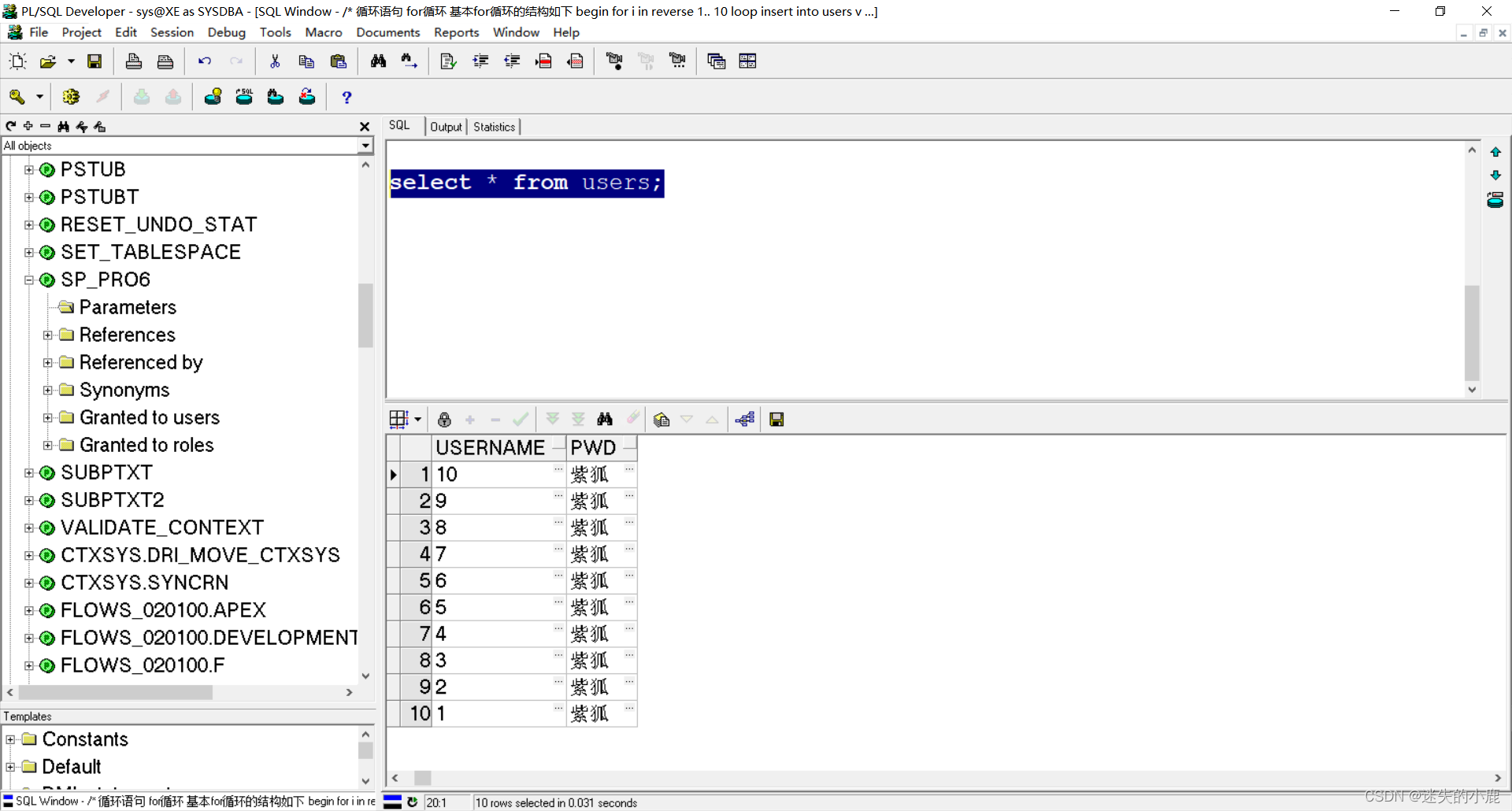Click the document icon with green checkmark
Image resolution: width=1512 pixels, height=811 pixels.
click(448, 61)
